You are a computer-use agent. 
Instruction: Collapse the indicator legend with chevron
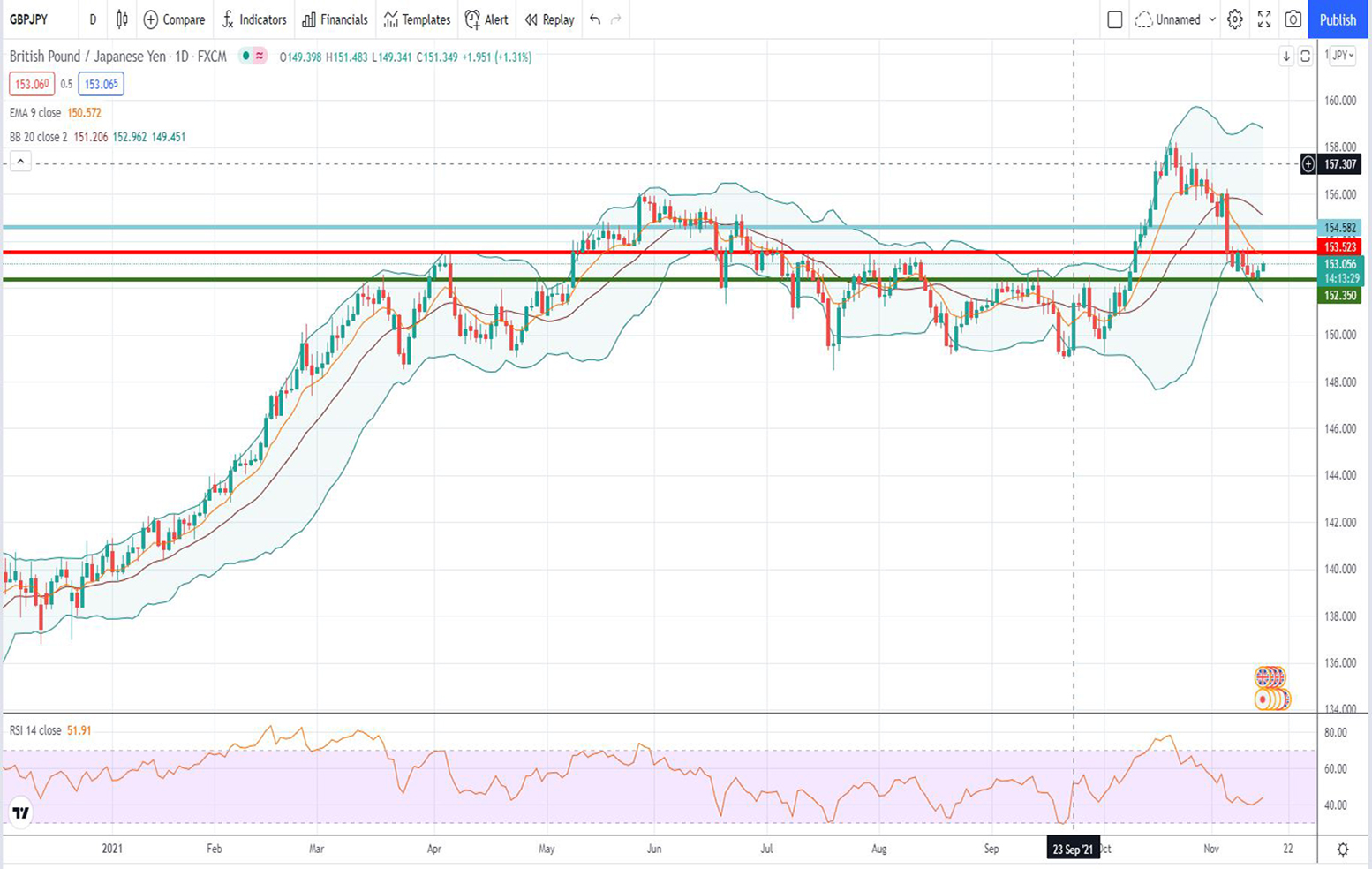coord(20,162)
